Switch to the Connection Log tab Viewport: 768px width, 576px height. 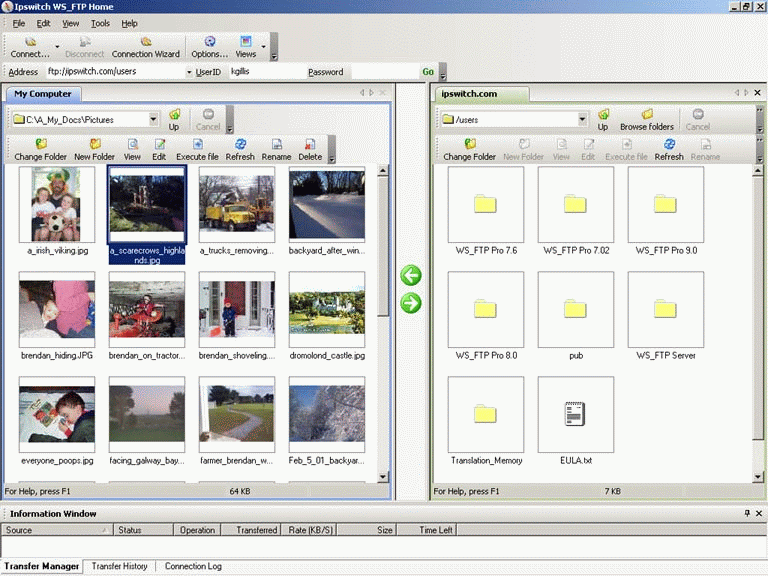click(193, 566)
